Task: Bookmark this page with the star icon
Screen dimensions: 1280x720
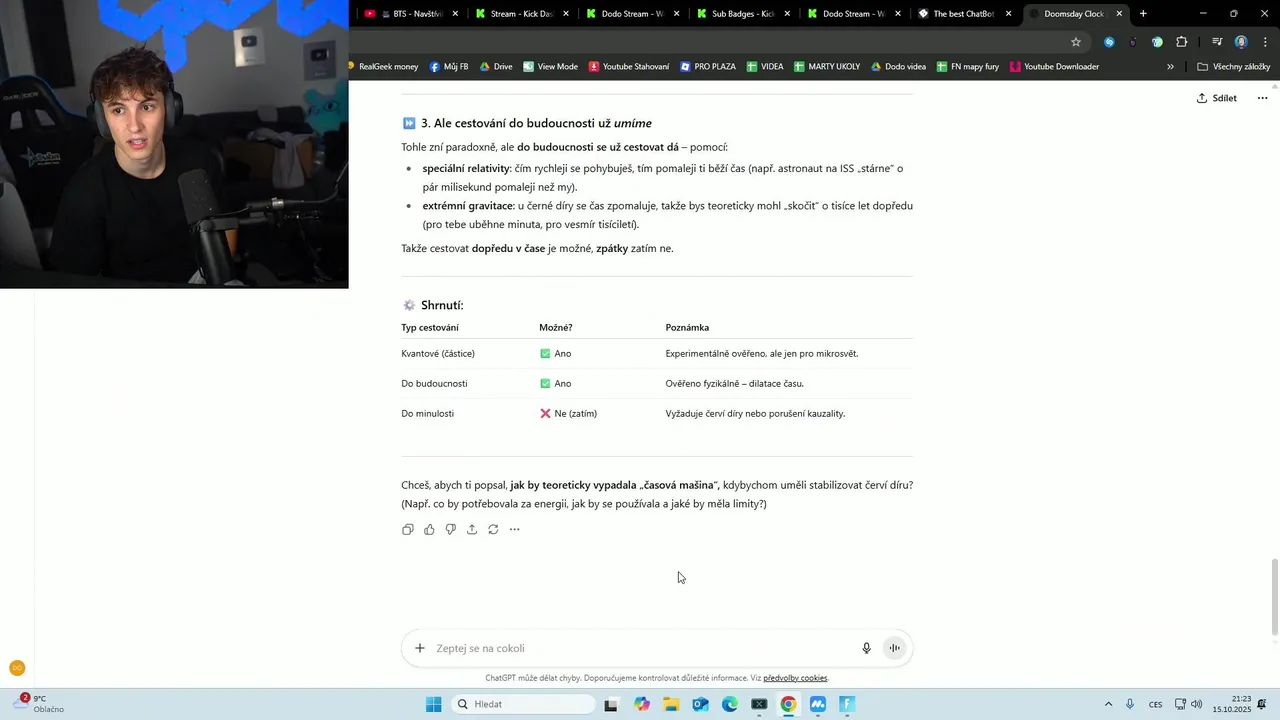Action: pyautogui.click(x=1076, y=42)
